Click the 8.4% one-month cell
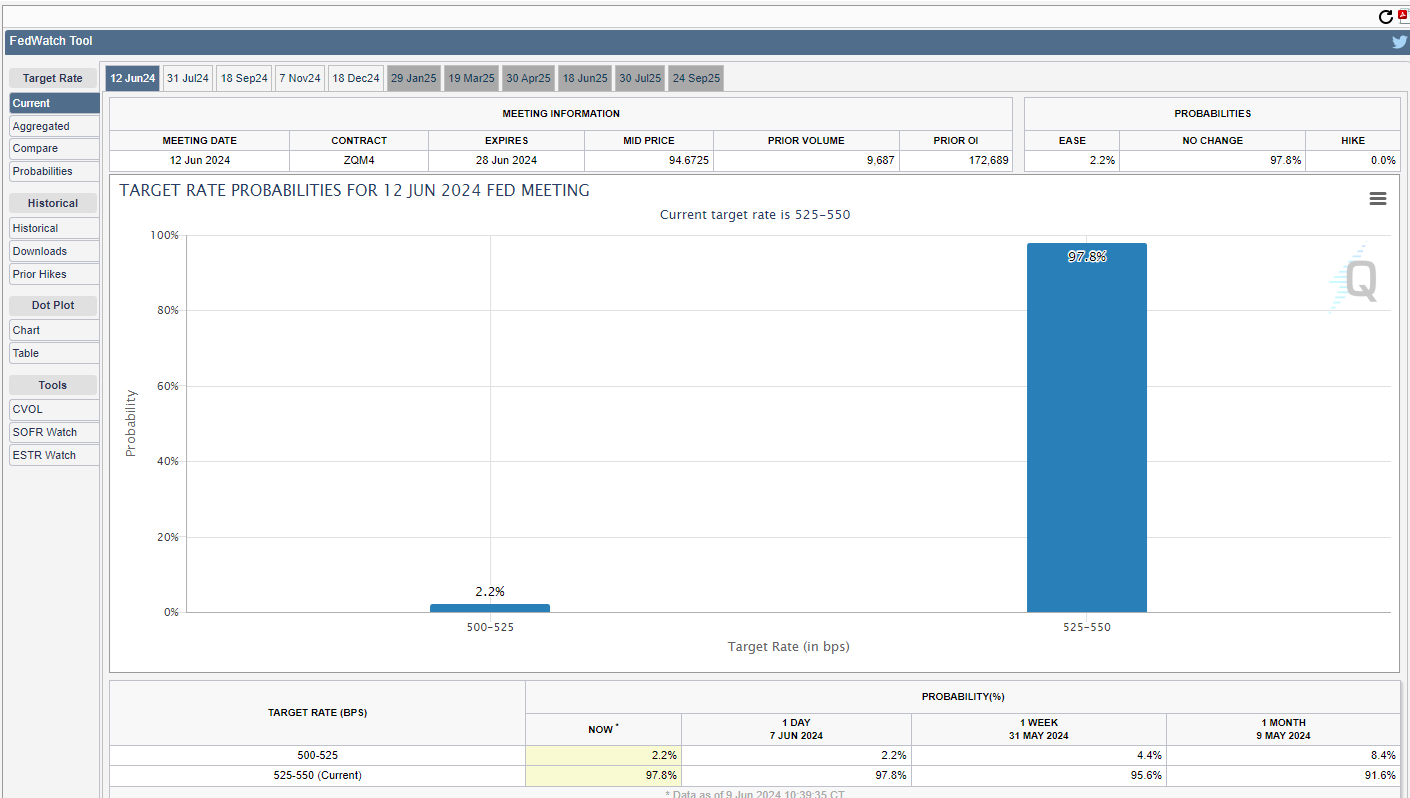This screenshot has height=798, width=1410. click(1283, 755)
